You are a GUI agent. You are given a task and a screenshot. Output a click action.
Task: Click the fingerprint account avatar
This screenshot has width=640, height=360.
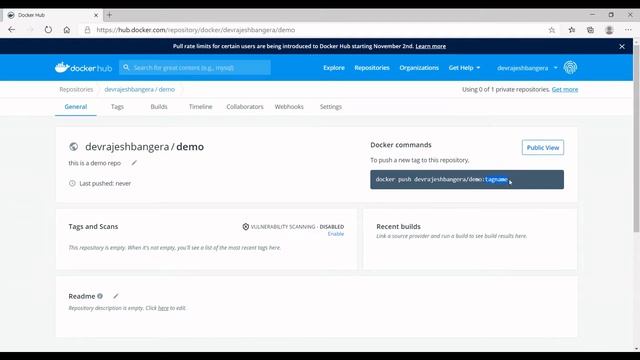pos(570,67)
